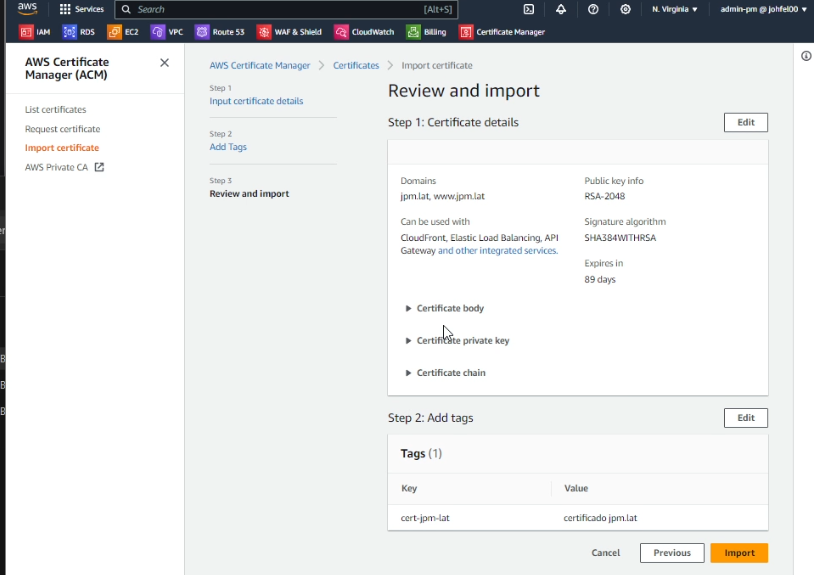Launch the CloudShell terminal icon
The width and height of the screenshot is (814, 575).
pos(528,9)
